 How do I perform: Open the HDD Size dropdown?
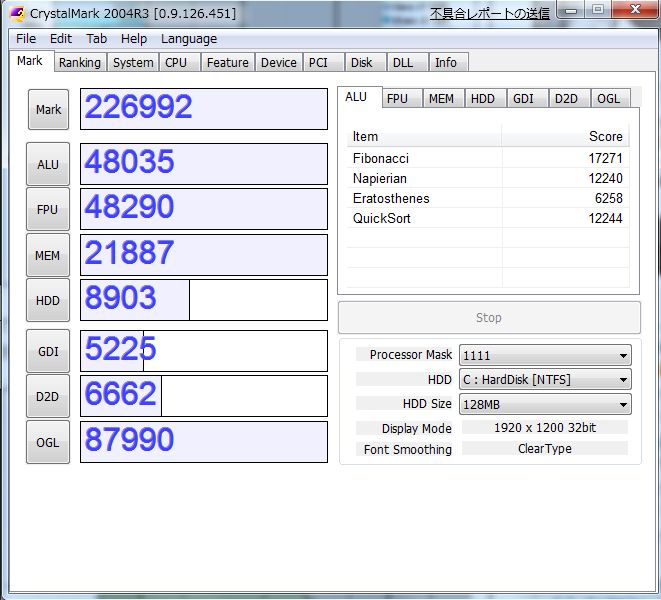pos(544,404)
